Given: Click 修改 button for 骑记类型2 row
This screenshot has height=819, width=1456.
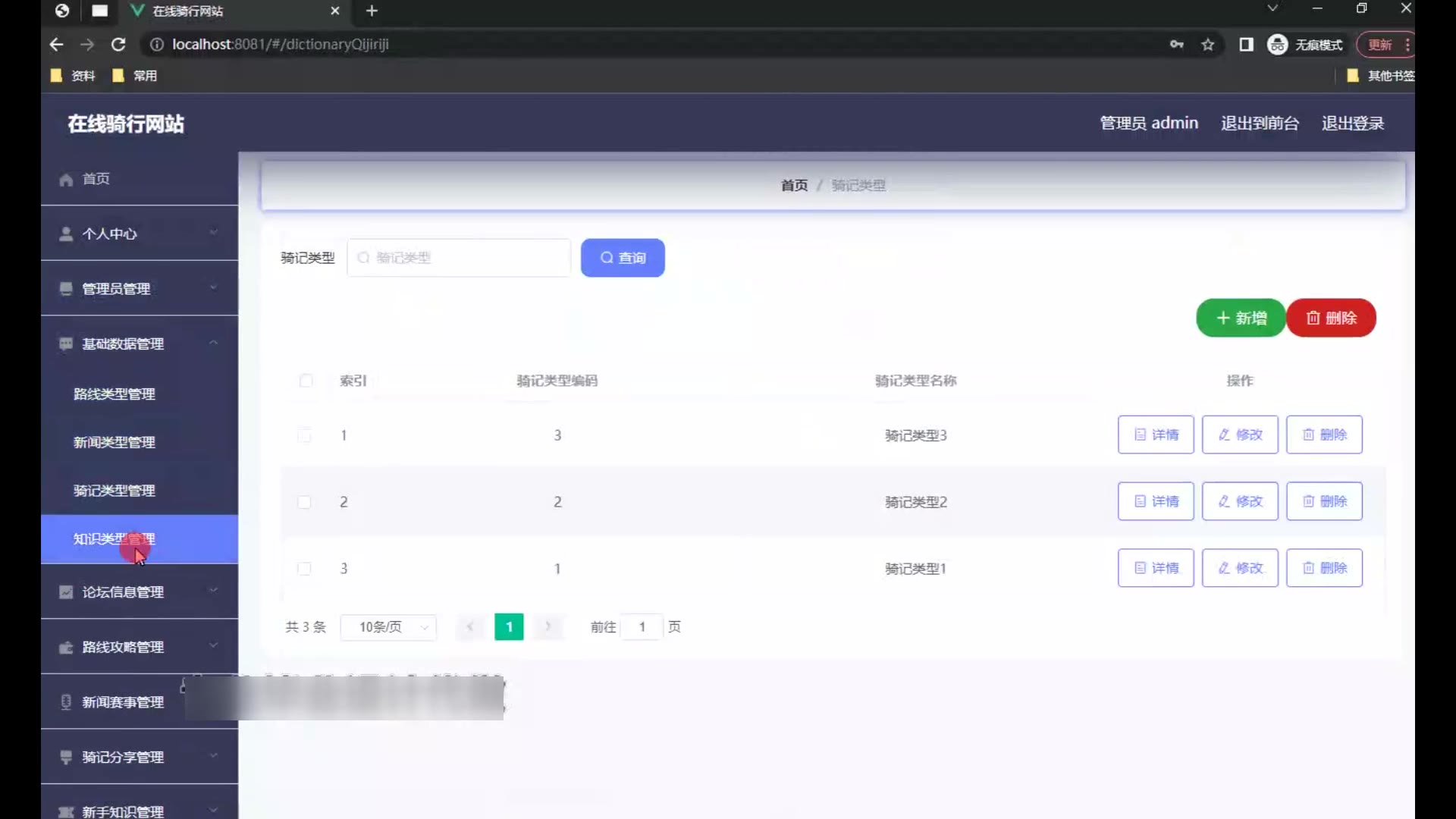Looking at the screenshot, I should click(1240, 501).
